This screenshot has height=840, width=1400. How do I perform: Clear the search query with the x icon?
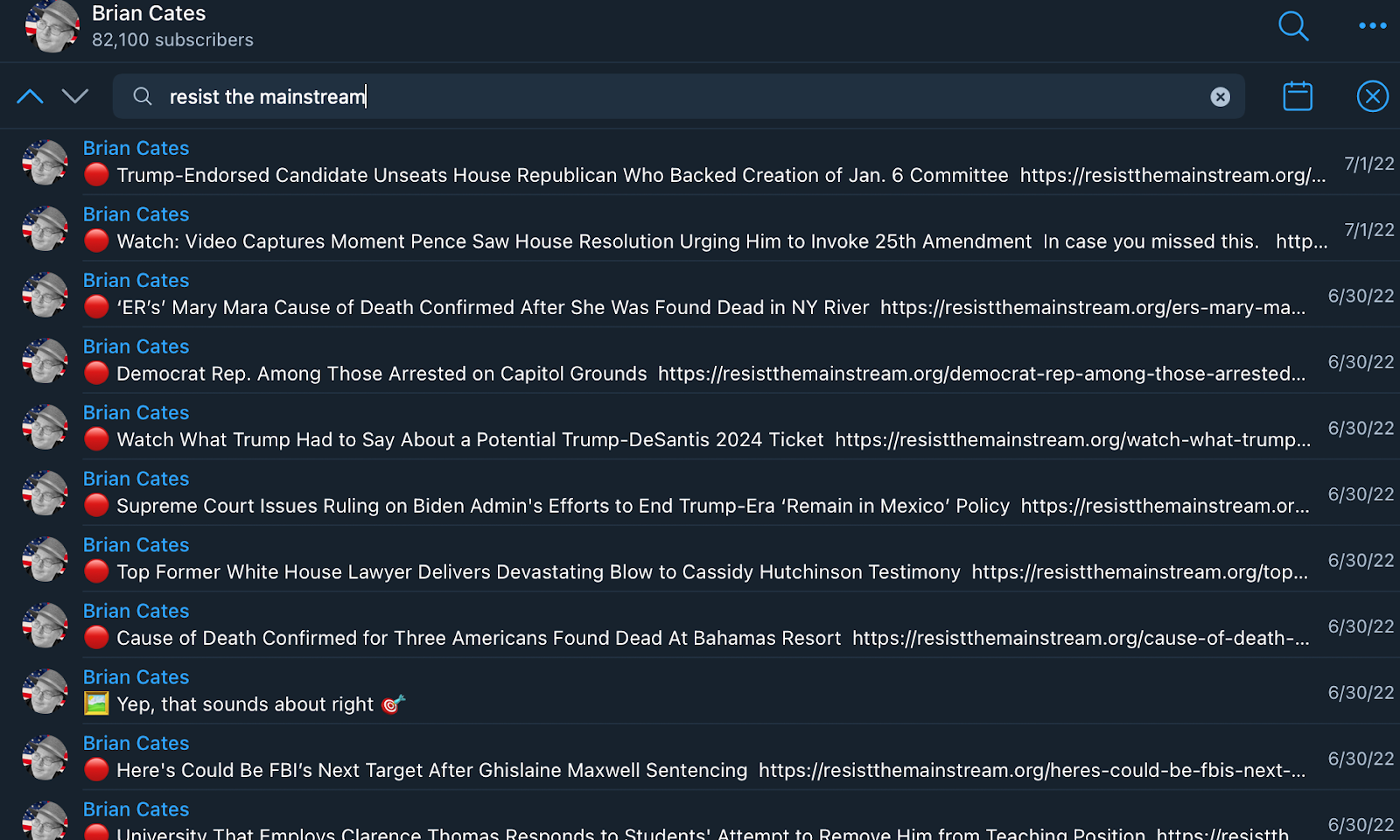click(1220, 96)
